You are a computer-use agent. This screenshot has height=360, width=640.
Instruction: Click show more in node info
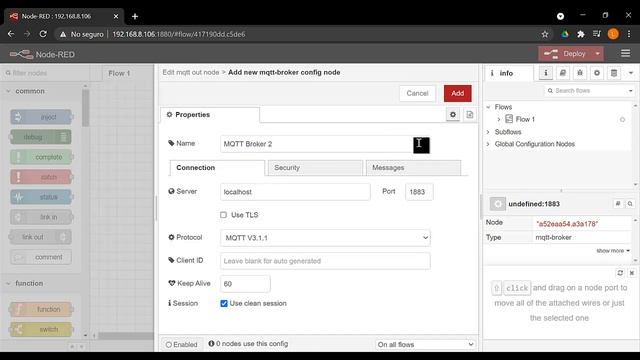pyautogui.click(x=613, y=251)
